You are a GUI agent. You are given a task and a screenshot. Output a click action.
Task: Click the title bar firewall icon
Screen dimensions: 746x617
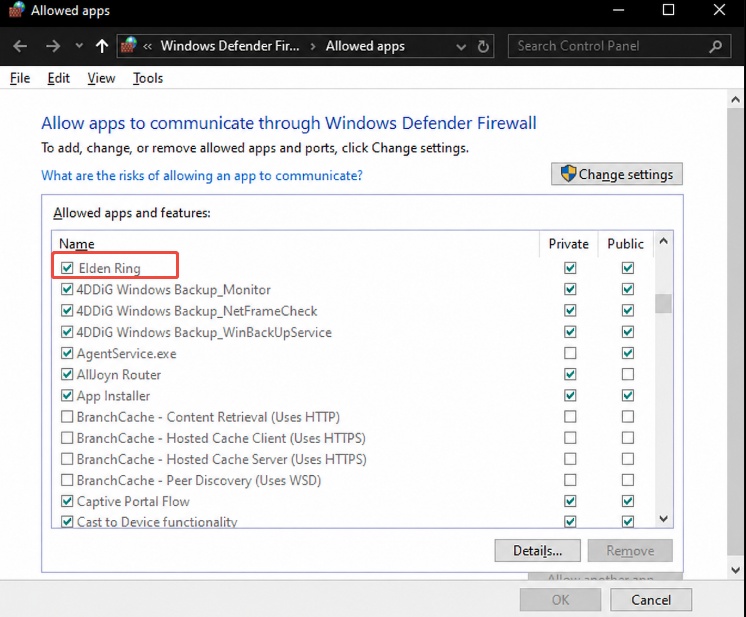[x=17, y=10]
